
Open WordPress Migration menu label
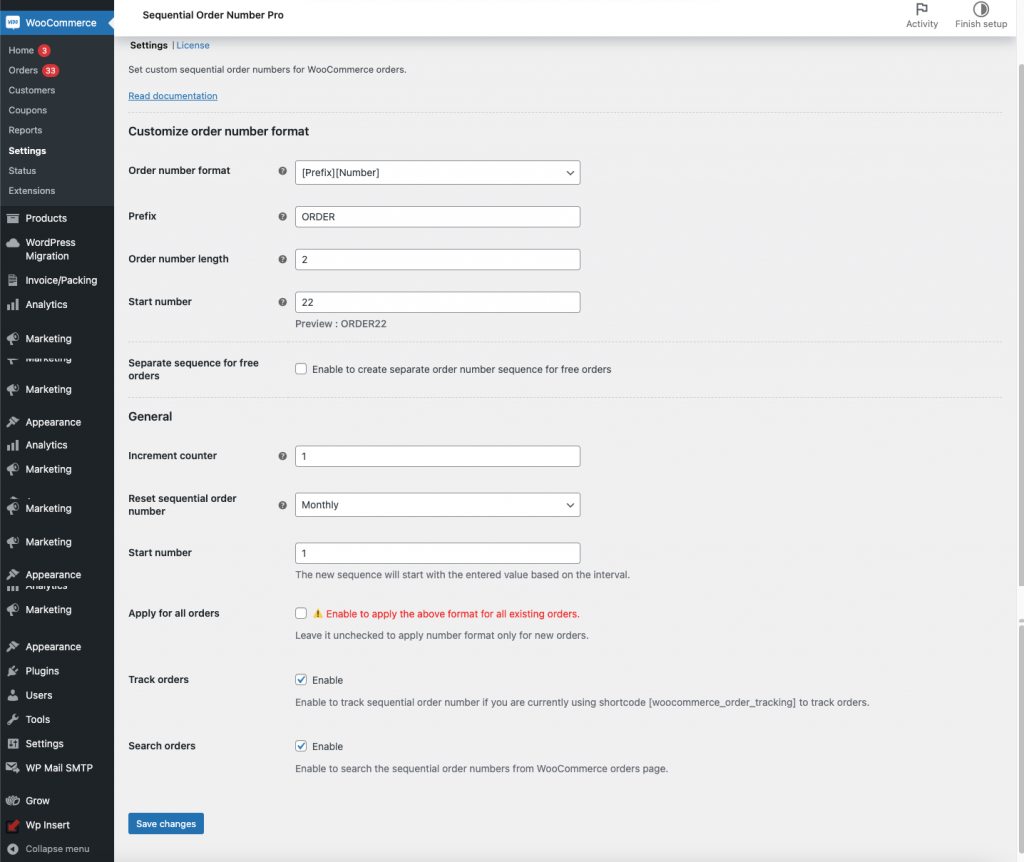(50, 249)
